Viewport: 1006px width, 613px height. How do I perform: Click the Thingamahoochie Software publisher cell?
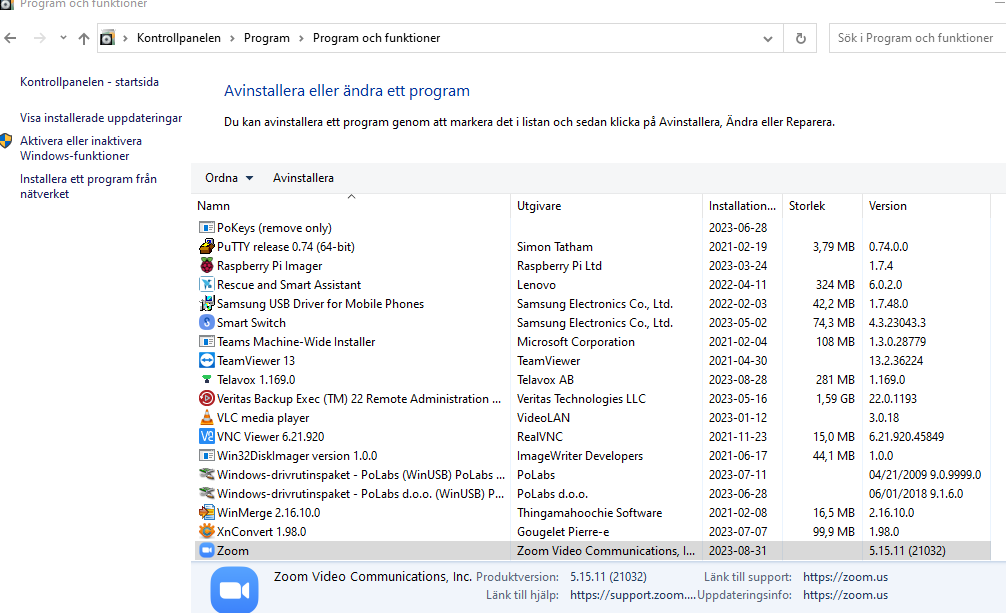590,513
